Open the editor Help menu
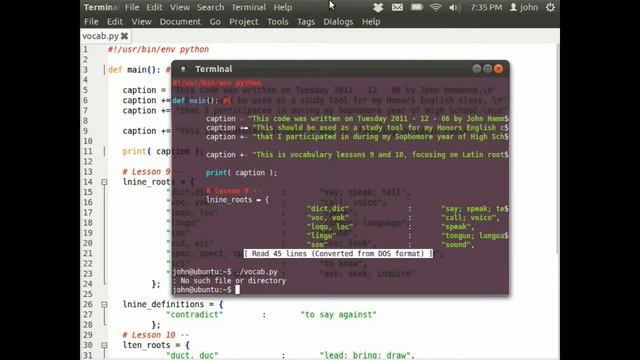Image resolution: width=640 pixels, height=360 pixels. click(x=371, y=22)
